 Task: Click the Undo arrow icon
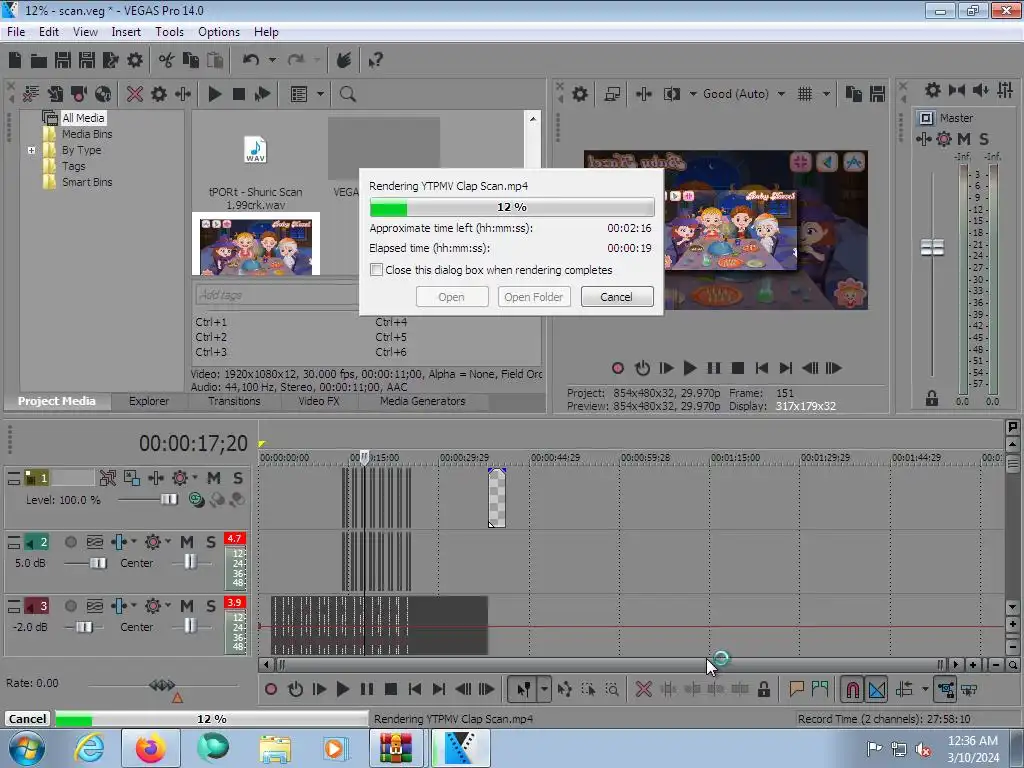[251, 61]
